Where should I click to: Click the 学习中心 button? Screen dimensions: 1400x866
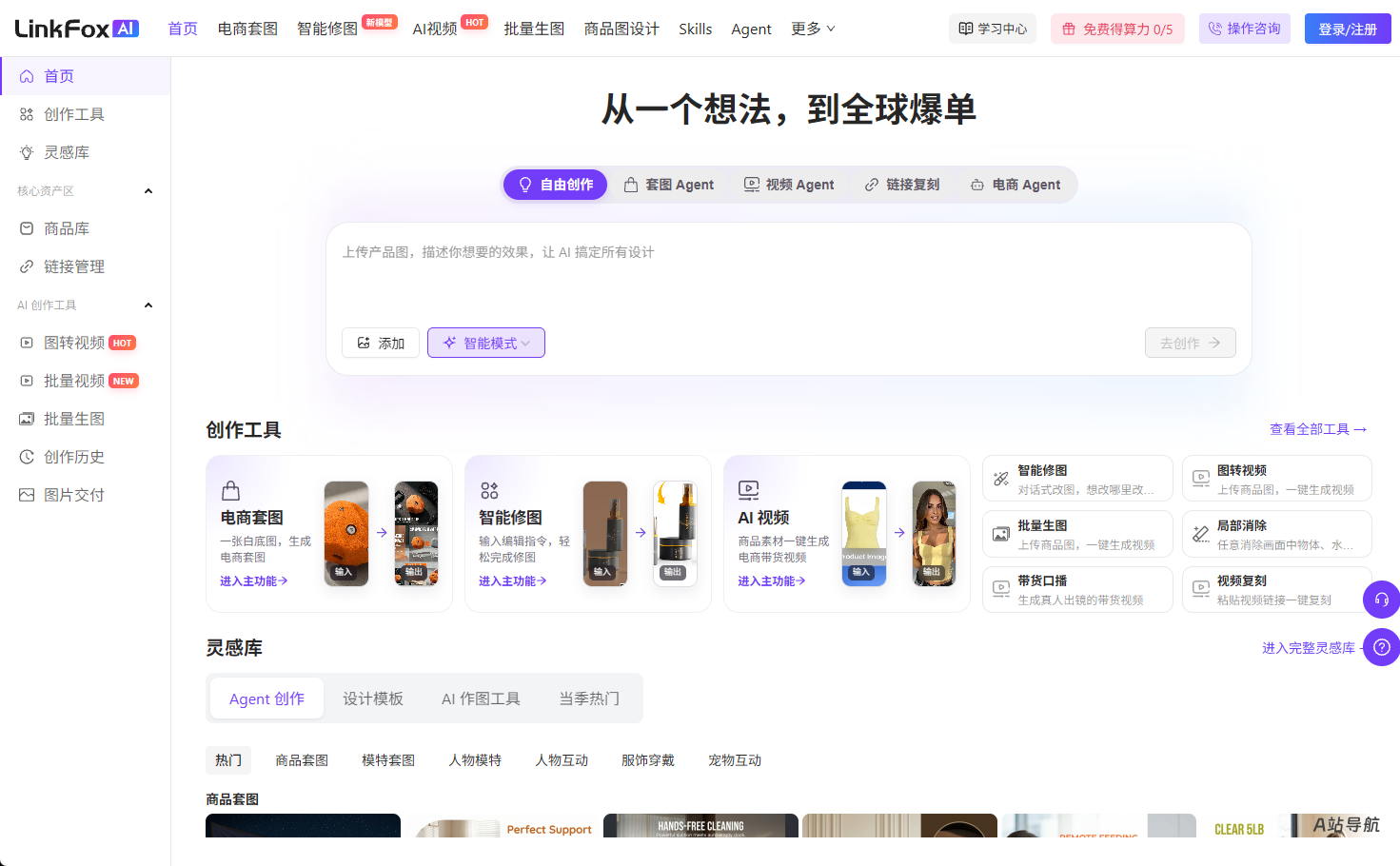pyautogui.click(x=994, y=29)
